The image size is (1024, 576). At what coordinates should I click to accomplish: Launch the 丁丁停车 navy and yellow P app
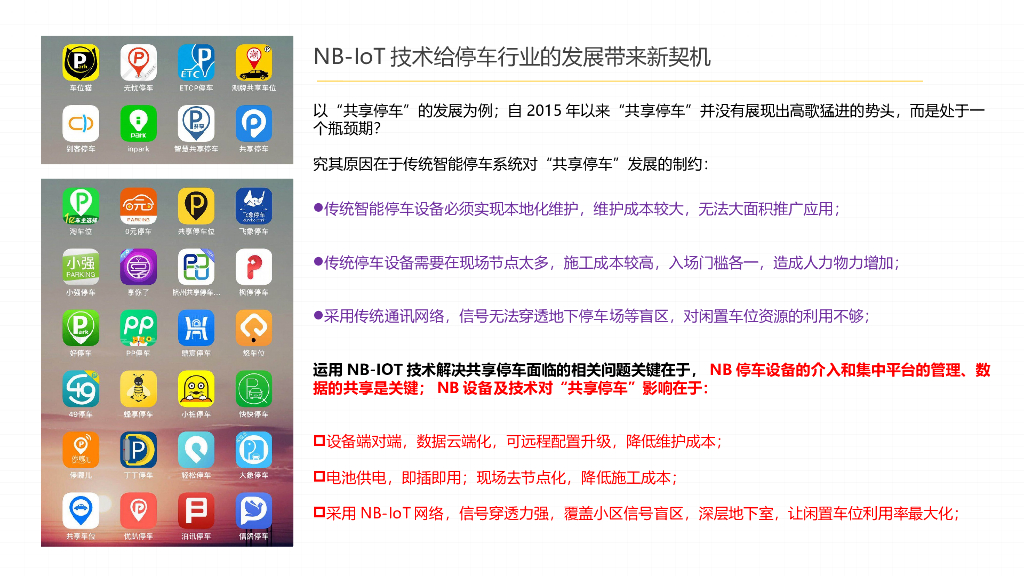138,450
